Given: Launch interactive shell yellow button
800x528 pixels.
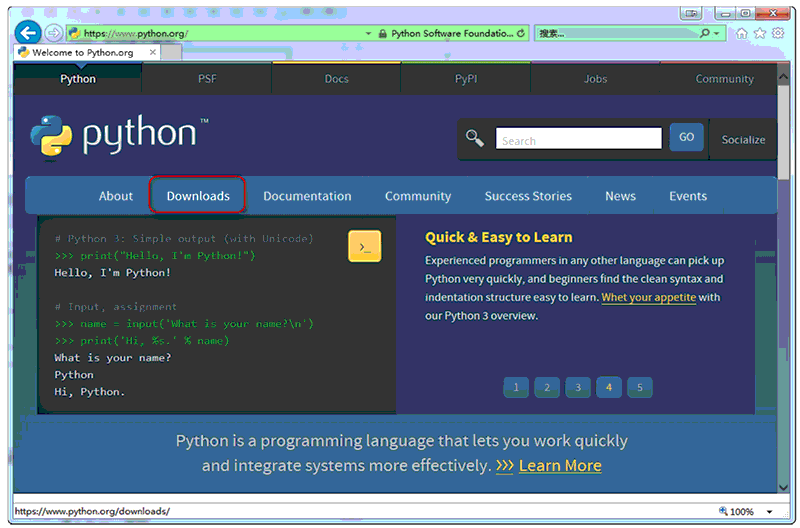Looking at the screenshot, I should pyautogui.click(x=364, y=246).
